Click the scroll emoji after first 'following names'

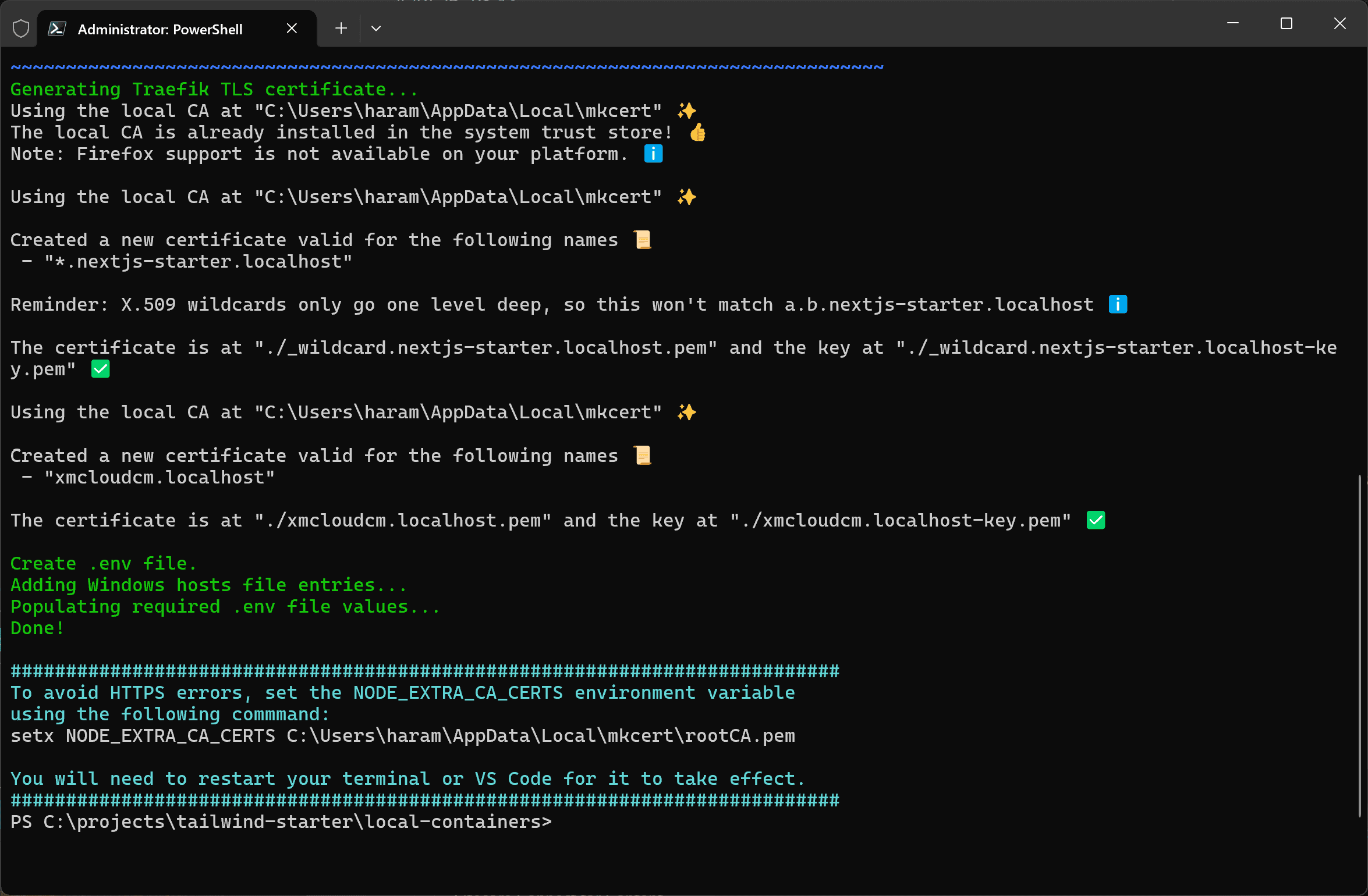tap(643, 240)
